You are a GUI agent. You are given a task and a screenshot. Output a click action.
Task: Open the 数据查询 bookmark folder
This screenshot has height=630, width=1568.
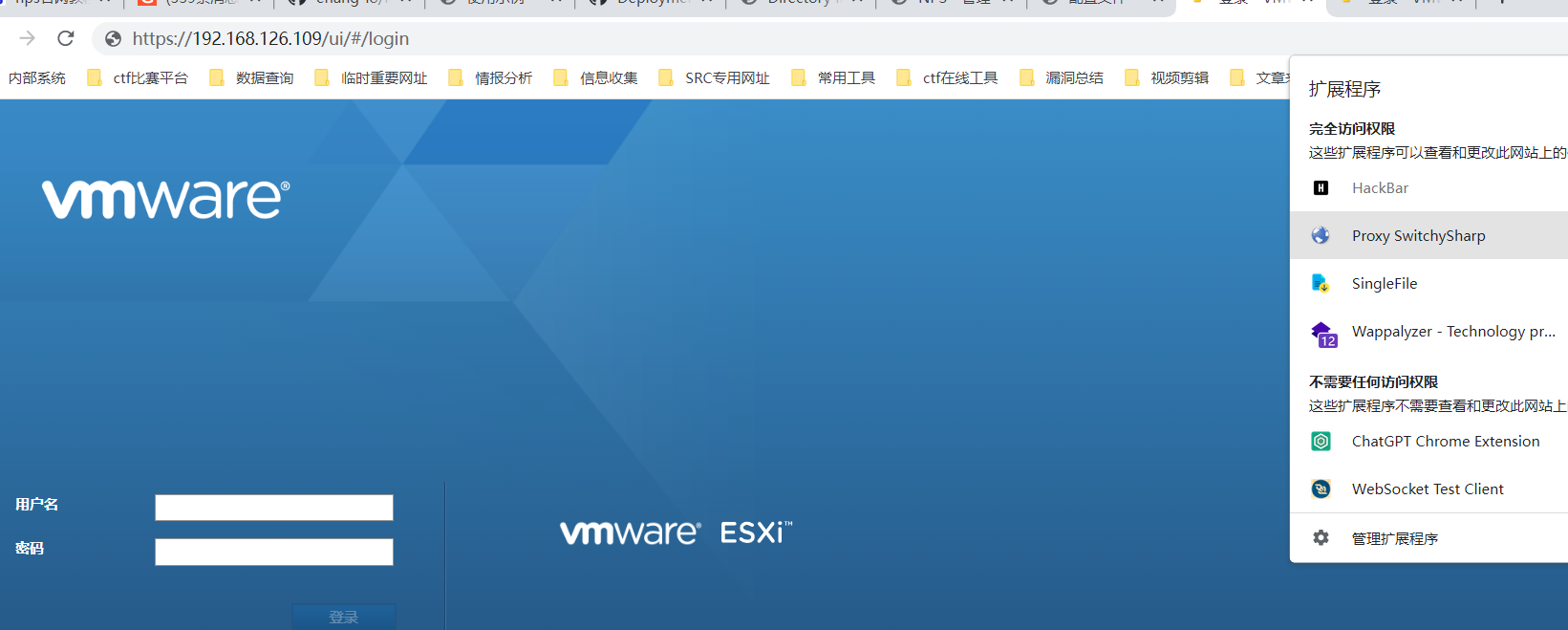tap(251, 78)
